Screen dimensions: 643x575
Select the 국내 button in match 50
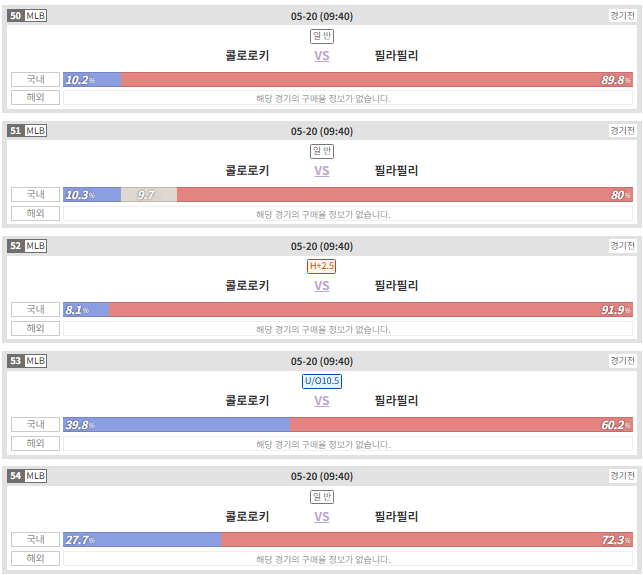point(35,80)
